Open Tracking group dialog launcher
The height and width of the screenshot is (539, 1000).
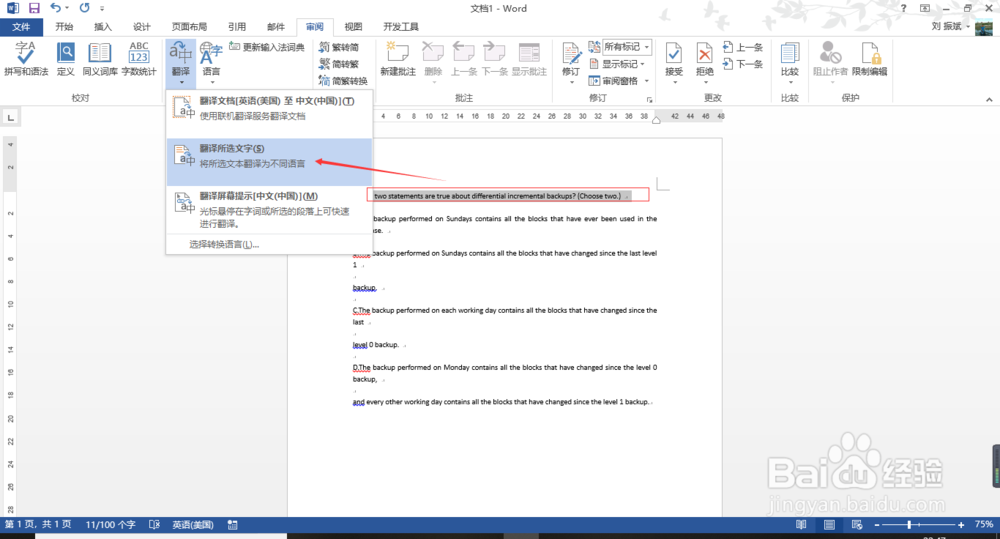[650, 100]
